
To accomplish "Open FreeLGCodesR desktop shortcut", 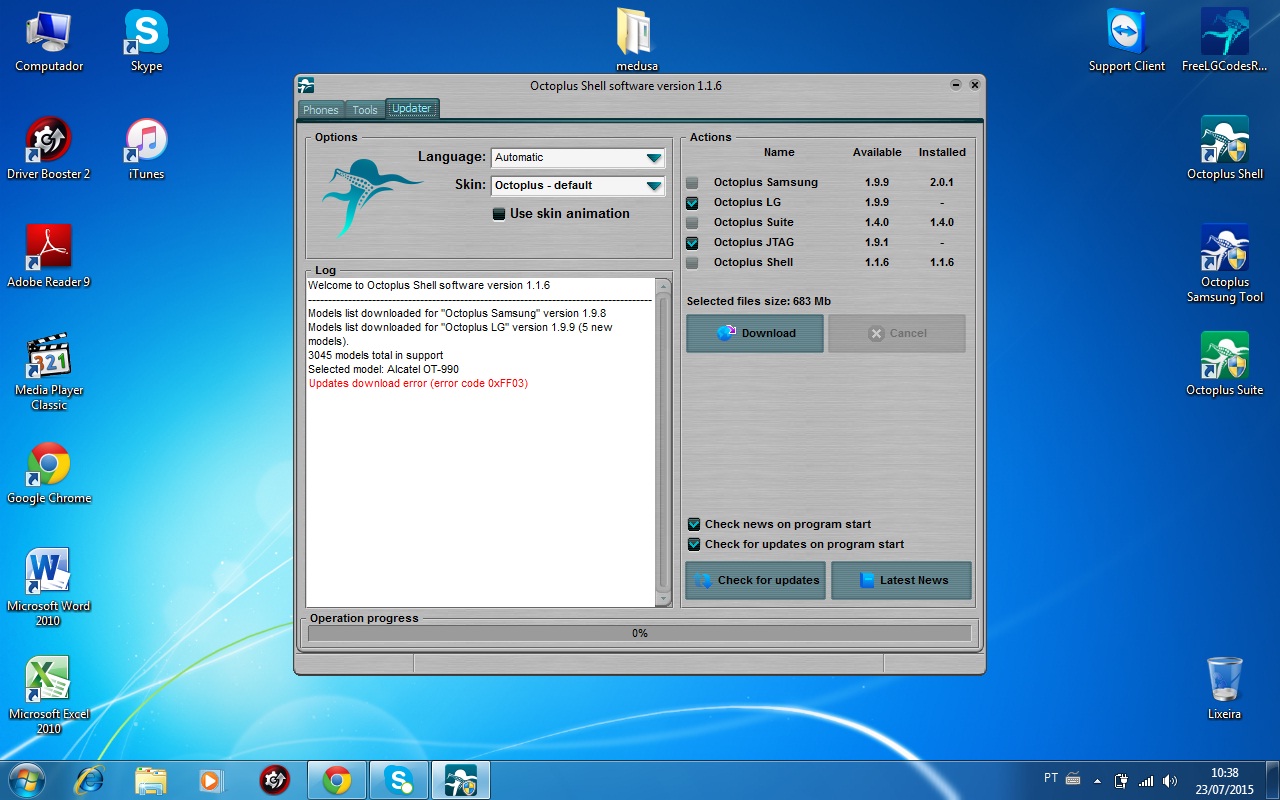I will pyautogui.click(x=1224, y=41).
